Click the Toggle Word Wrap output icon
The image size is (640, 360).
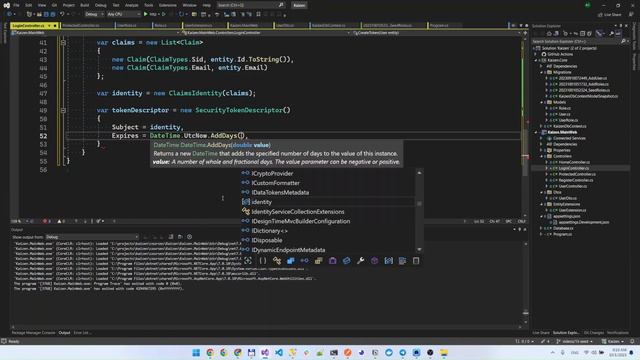(x=180, y=237)
